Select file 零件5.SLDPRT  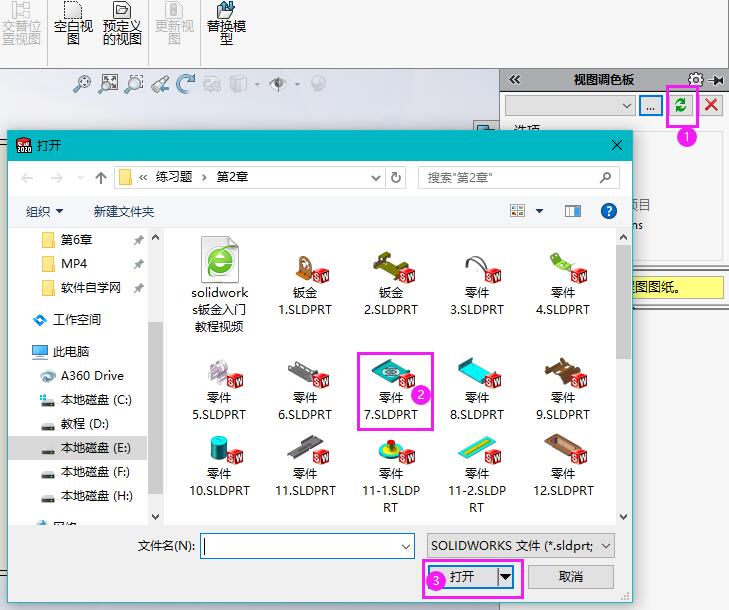coord(219,390)
